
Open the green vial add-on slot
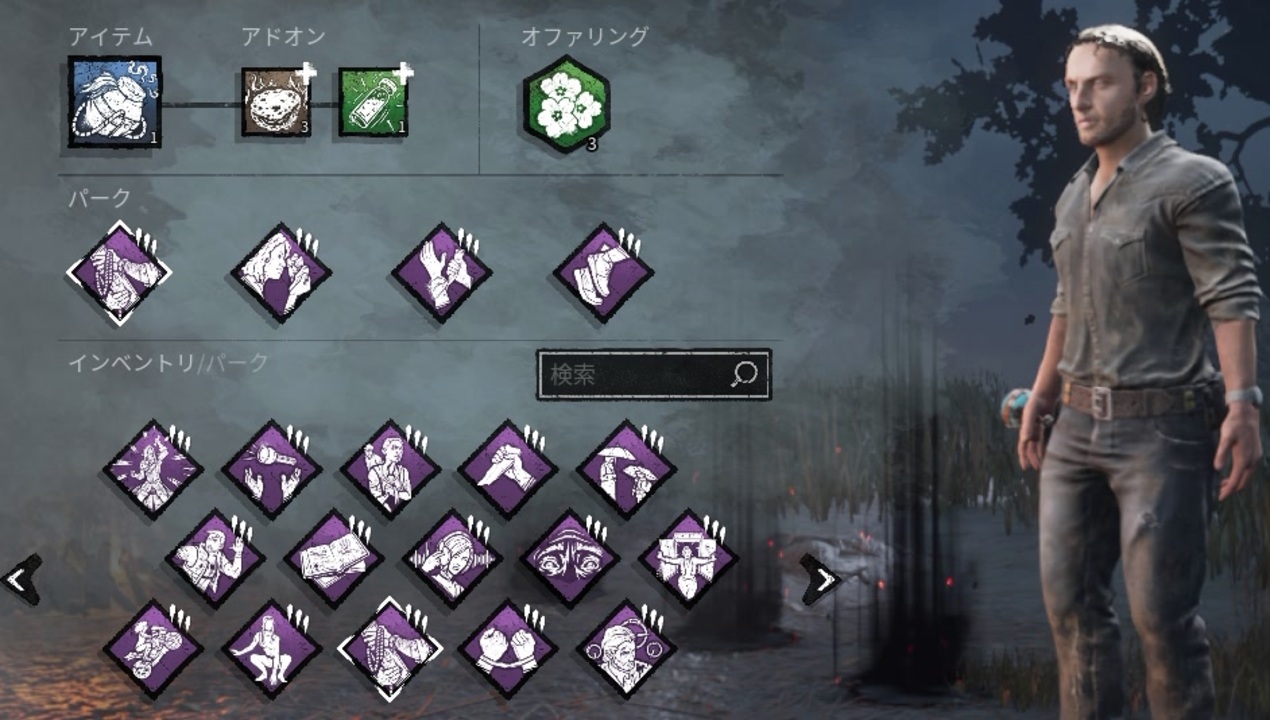tap(373, 102)
